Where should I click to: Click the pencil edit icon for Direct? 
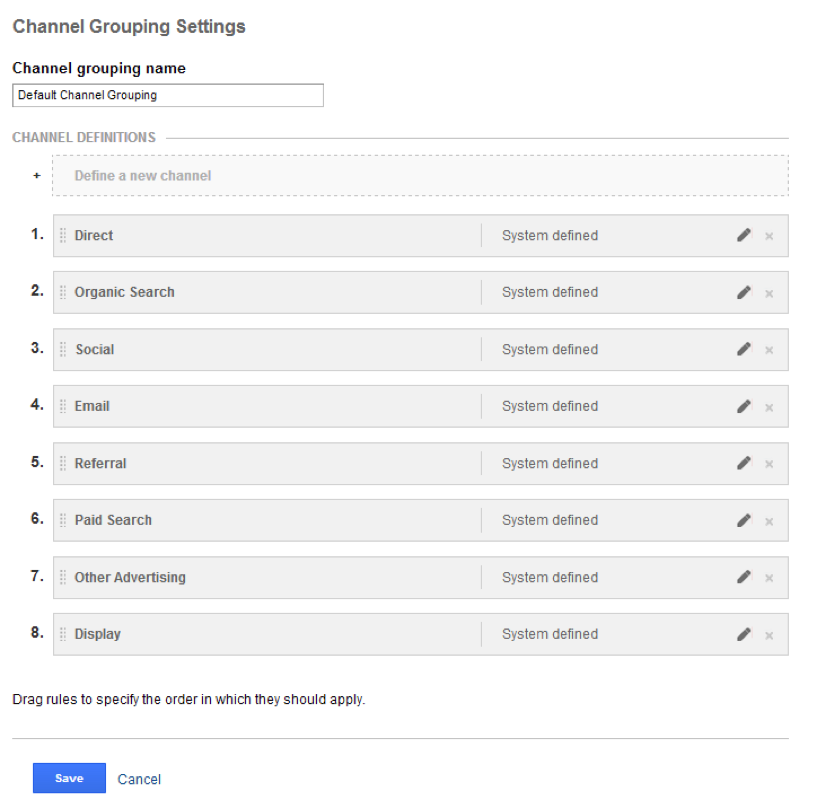coord(743,235)
